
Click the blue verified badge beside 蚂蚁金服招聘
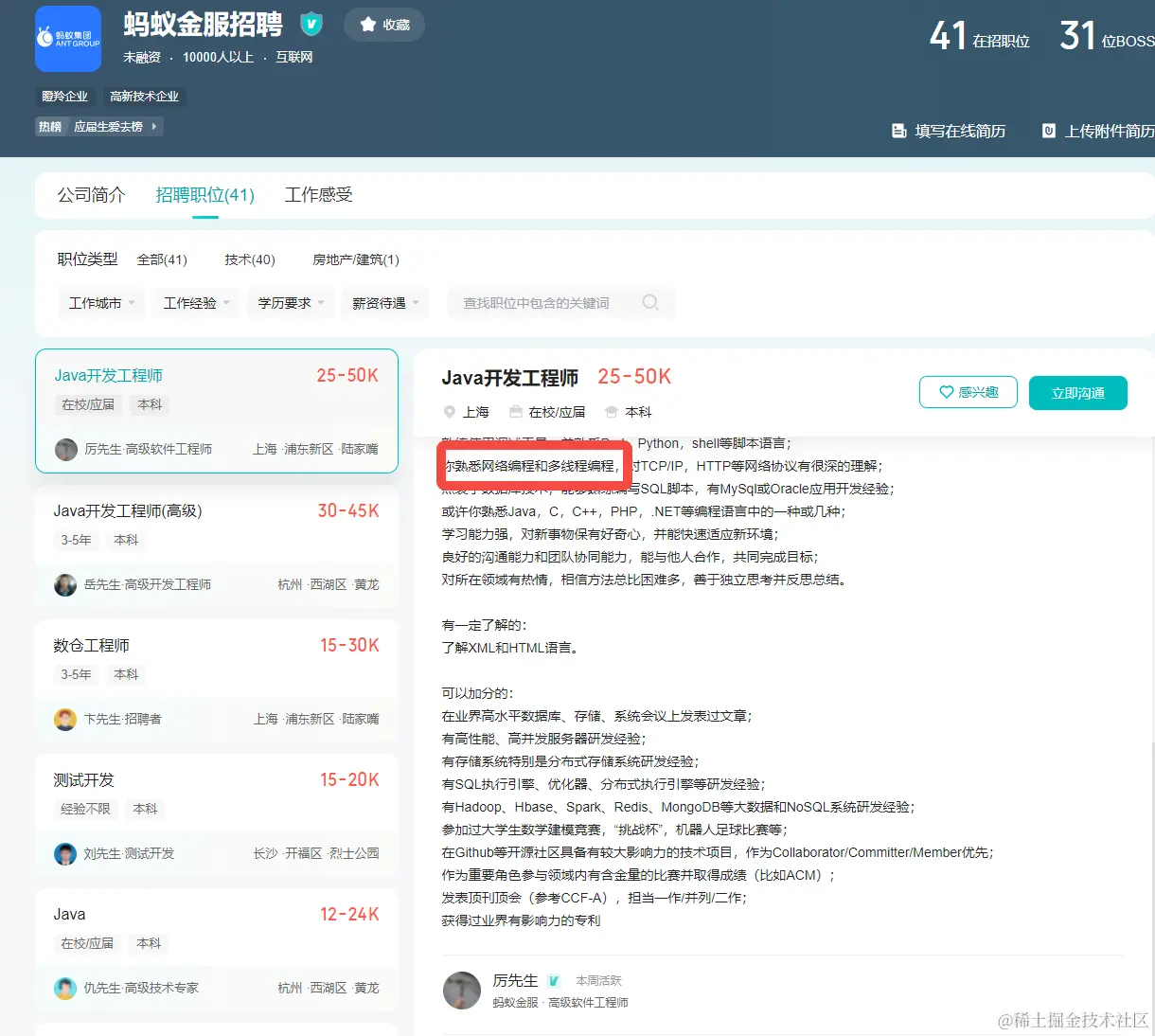click(x=311, y=25)
